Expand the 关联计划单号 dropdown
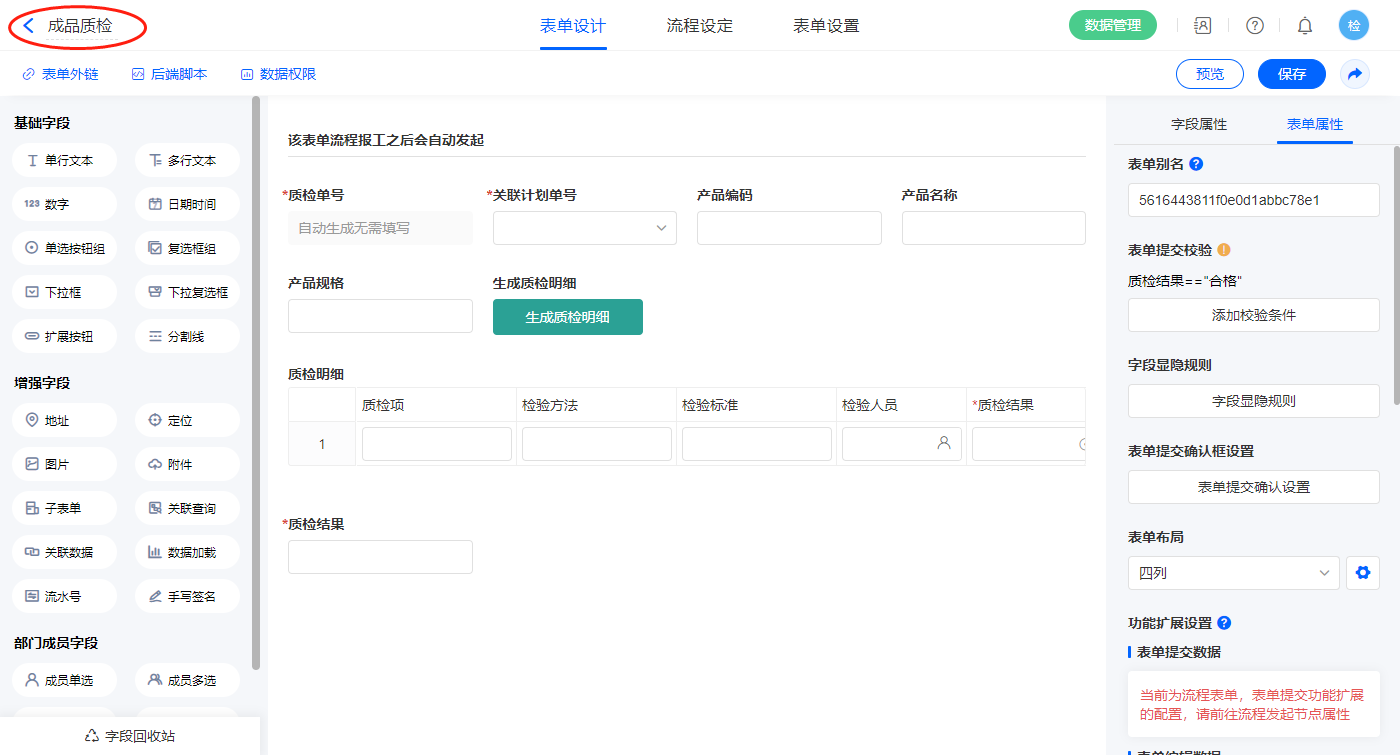 point(585,228)
